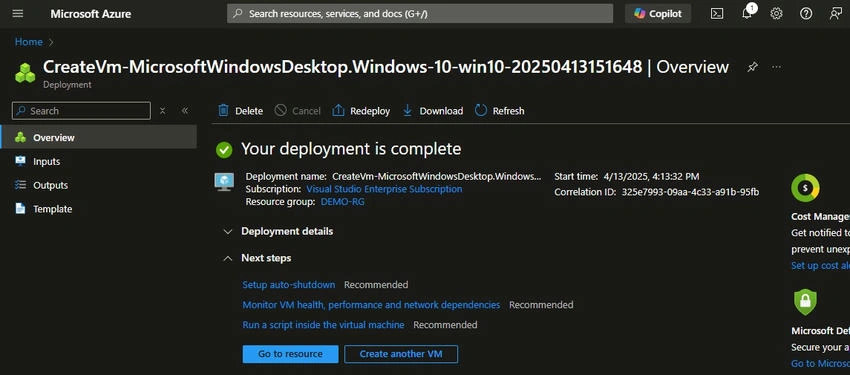850x375 pixels.
Task: Select the Correlation ID value text
Action: (690, 192)
